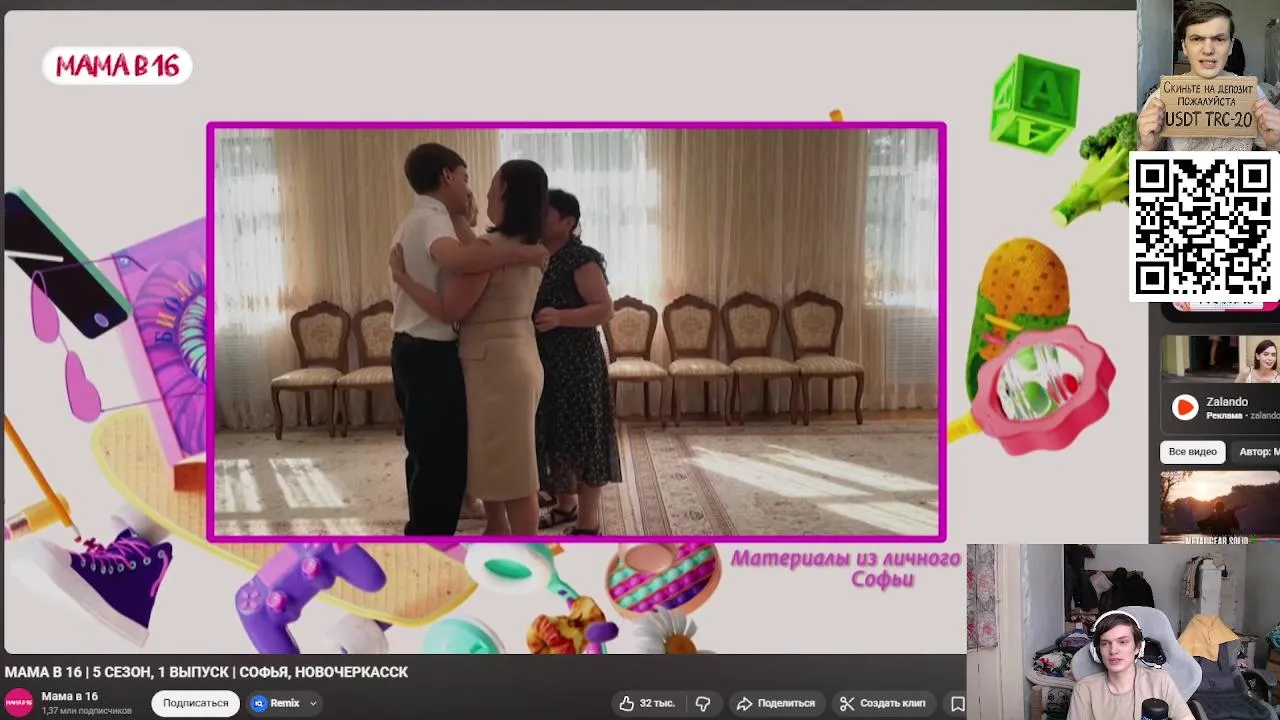Viewport: 1280px width, 720px height.
Task: Expand the dropdown arrow beside Remix
Action: pyautogui.click(x=313, y=703)
